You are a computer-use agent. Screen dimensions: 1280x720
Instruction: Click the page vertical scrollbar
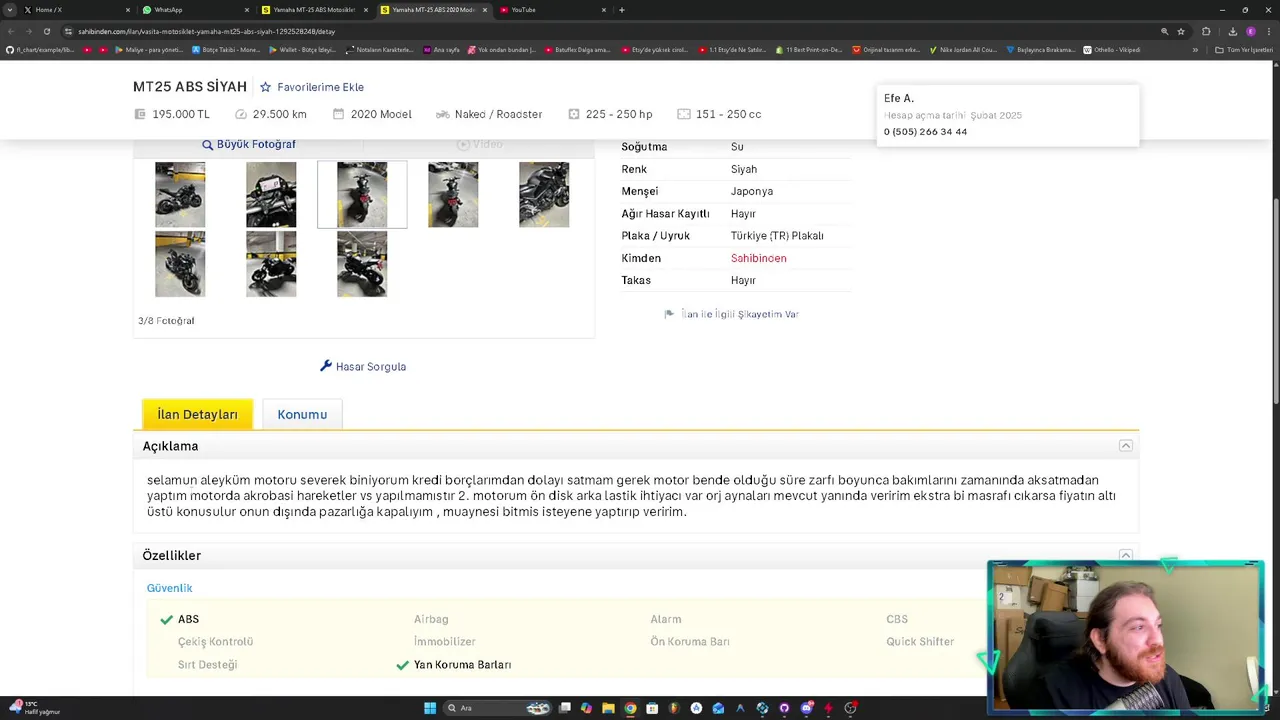coord(1275,300)
